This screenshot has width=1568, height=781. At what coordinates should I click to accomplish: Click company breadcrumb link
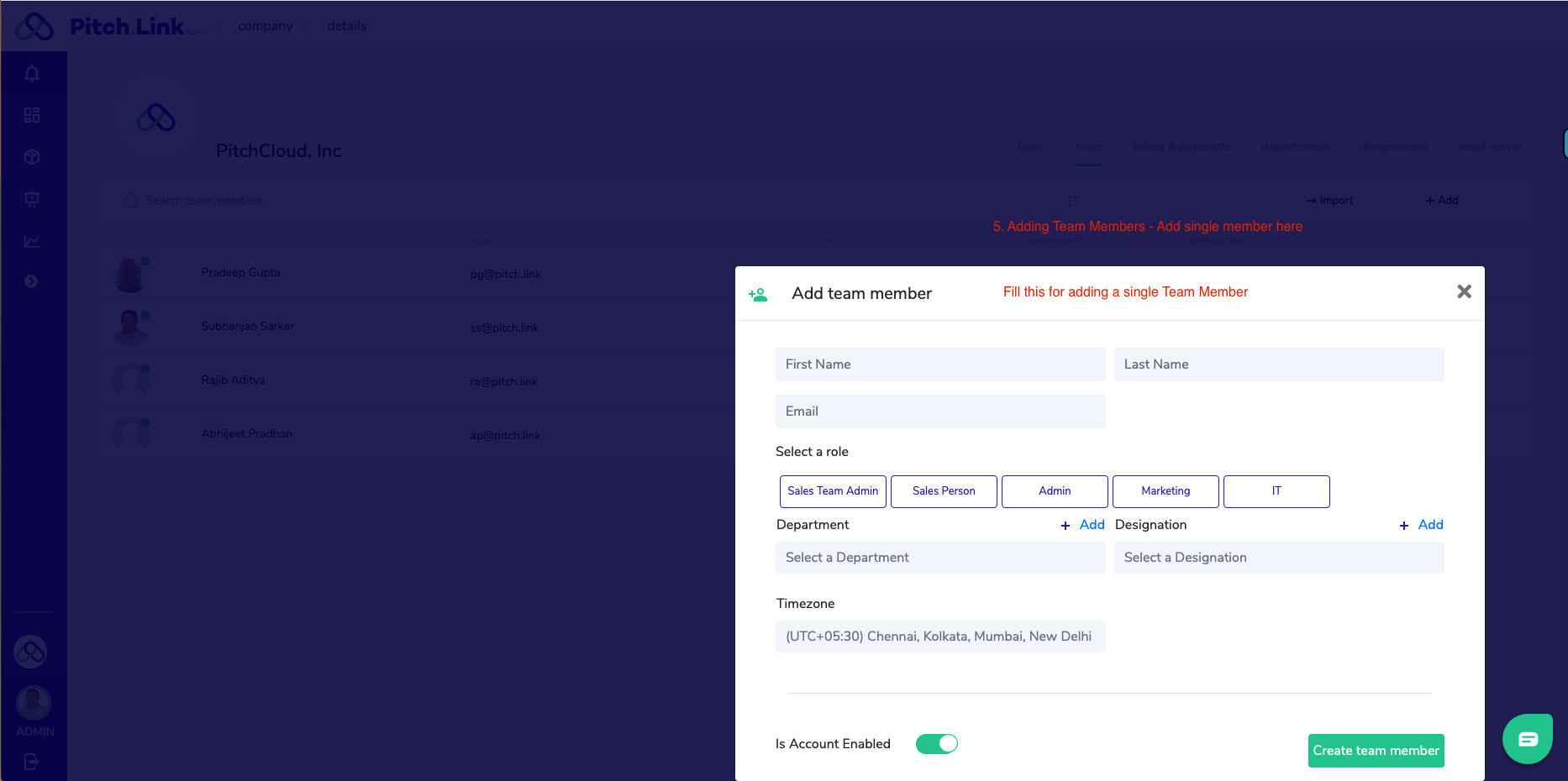pyautogui.click(x=265, y=26)
